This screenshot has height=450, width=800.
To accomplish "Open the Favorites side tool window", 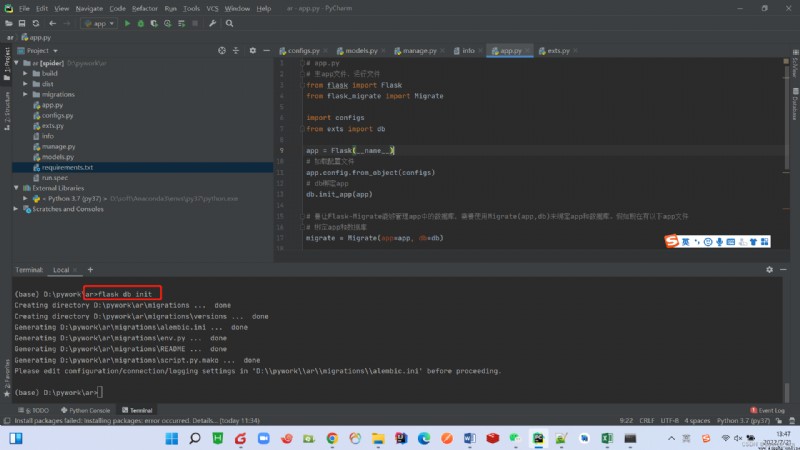I will click(7, 378).
